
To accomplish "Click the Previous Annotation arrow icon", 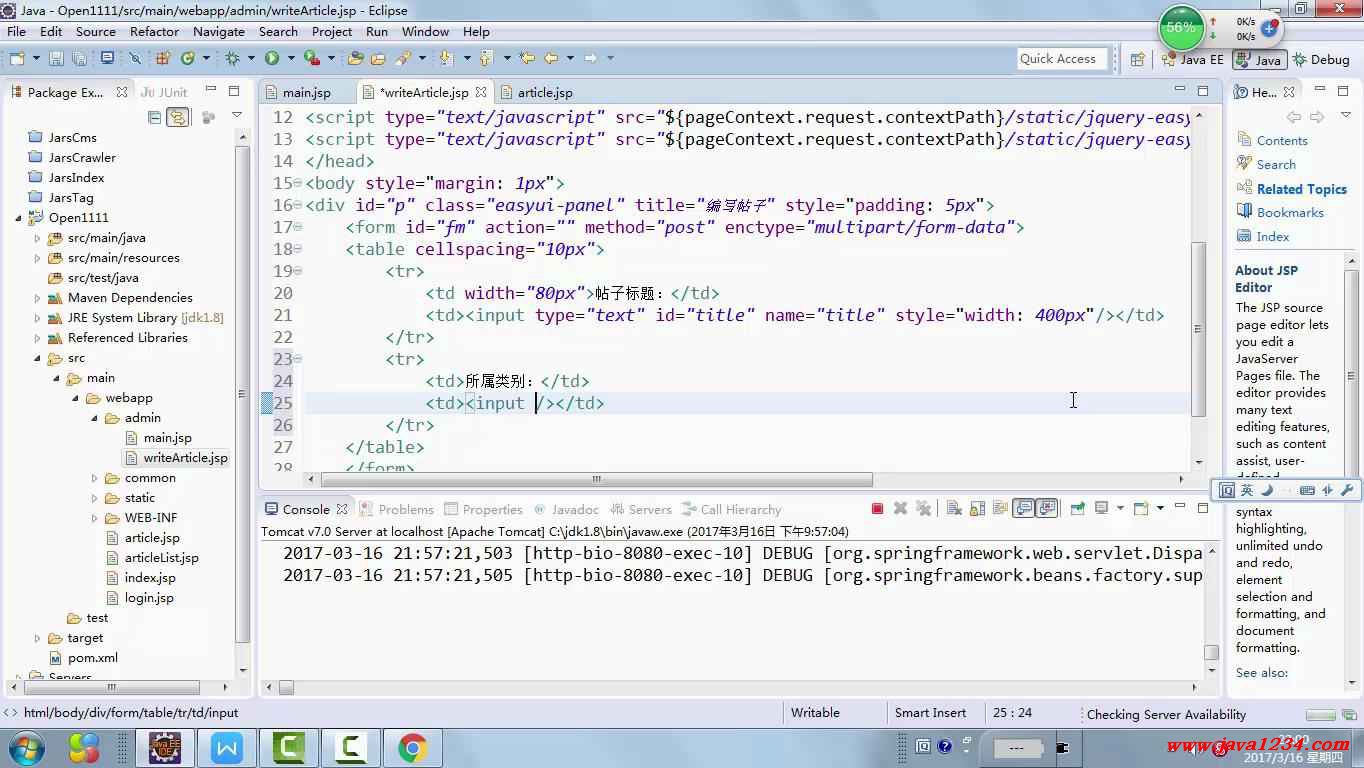I will 485,59.
